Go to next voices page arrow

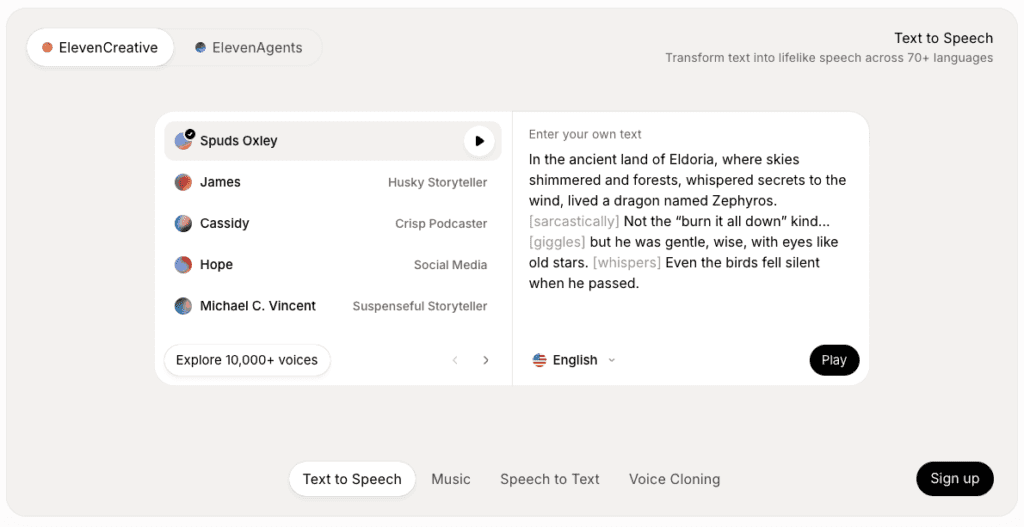486,360
